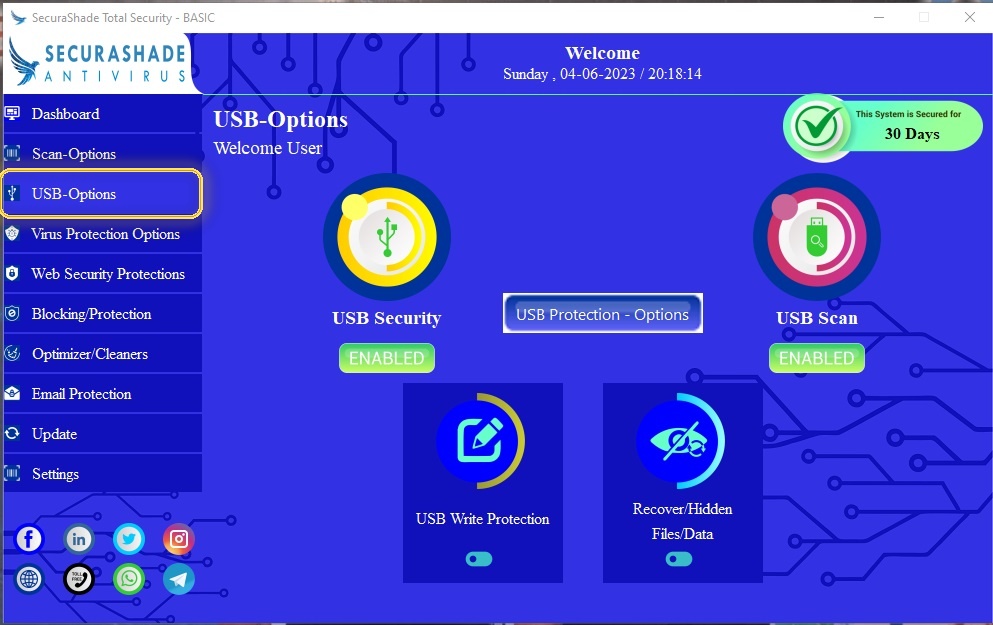Click the yellow USB Security circle icon
Screen dimensions: 993x625
click(x=387, y=237)
